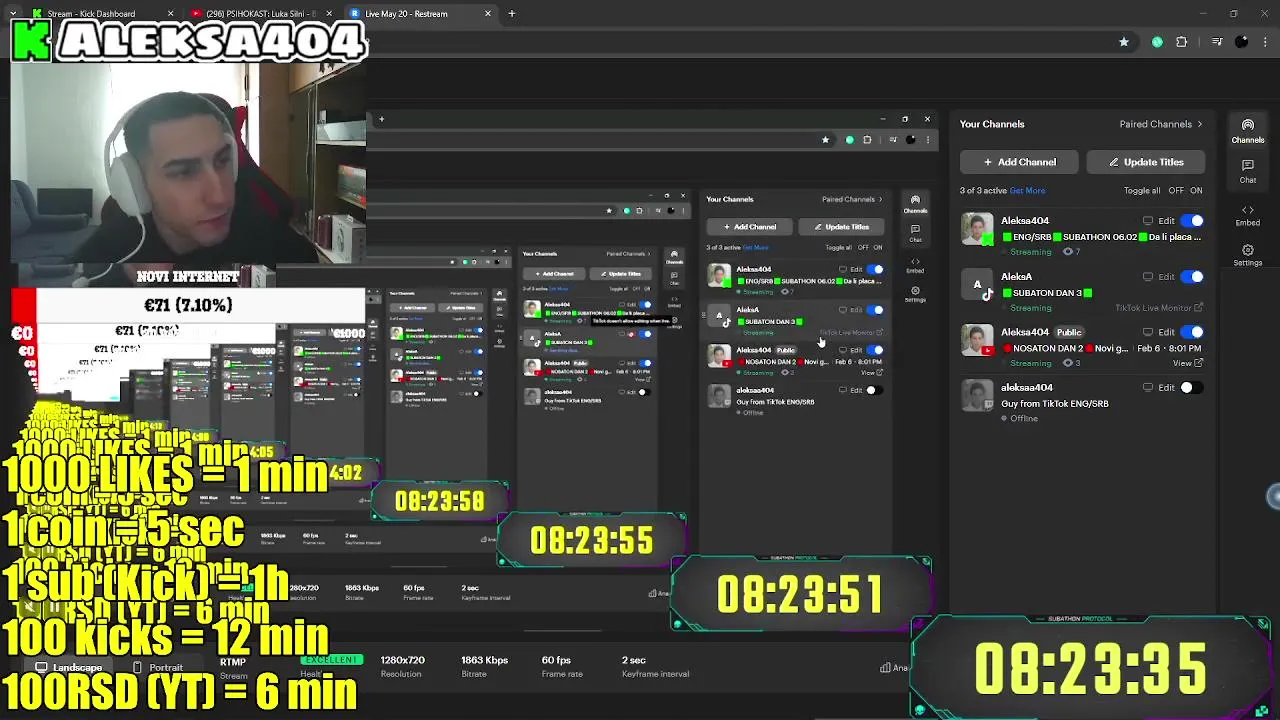Click the Aleksa404 YouTube channel avatar
The height and width of the screenshot is (720, 1280).
[x=977, y=340]
